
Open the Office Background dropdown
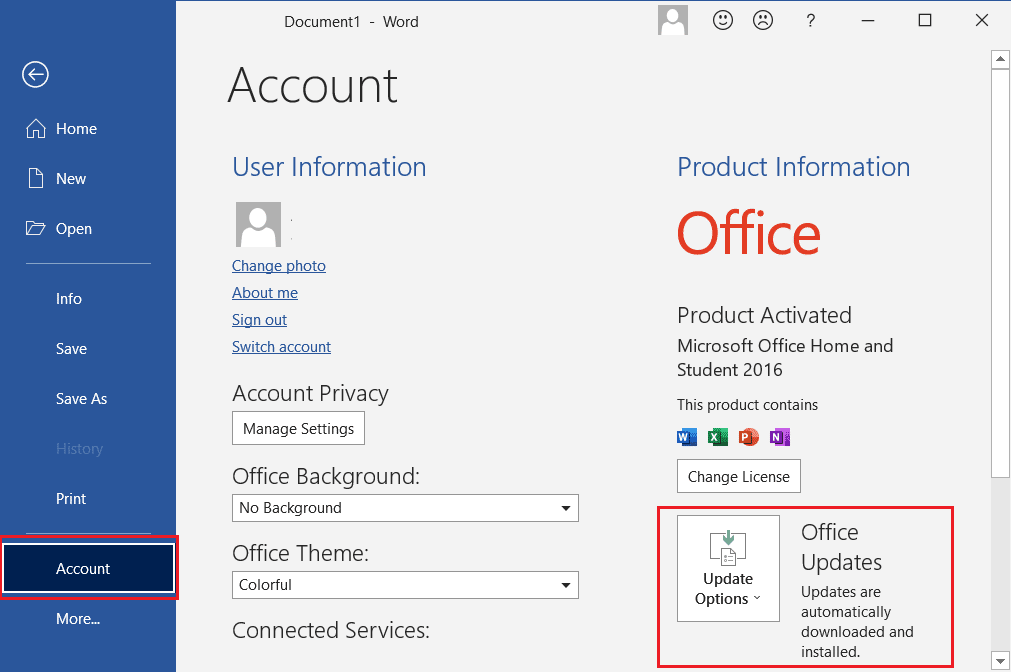click(x=567, y=508)
